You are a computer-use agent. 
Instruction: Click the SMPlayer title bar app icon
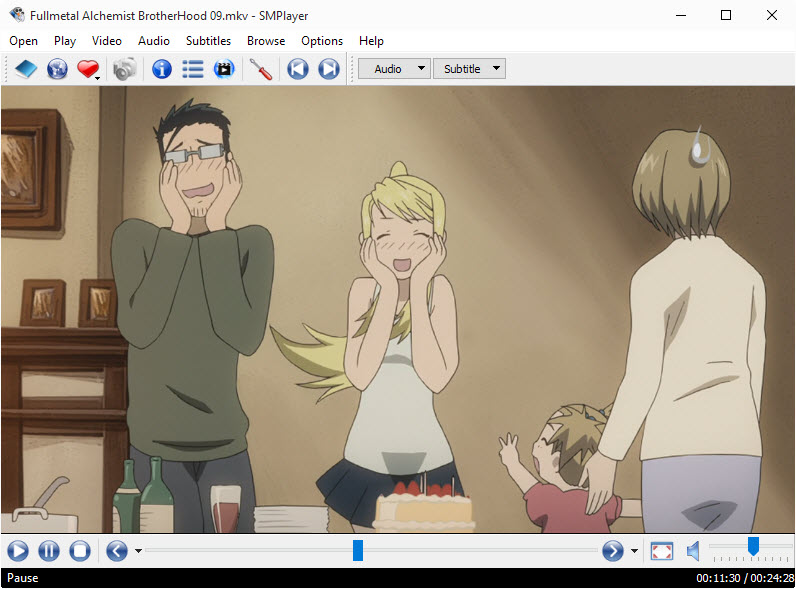[17, 15]
